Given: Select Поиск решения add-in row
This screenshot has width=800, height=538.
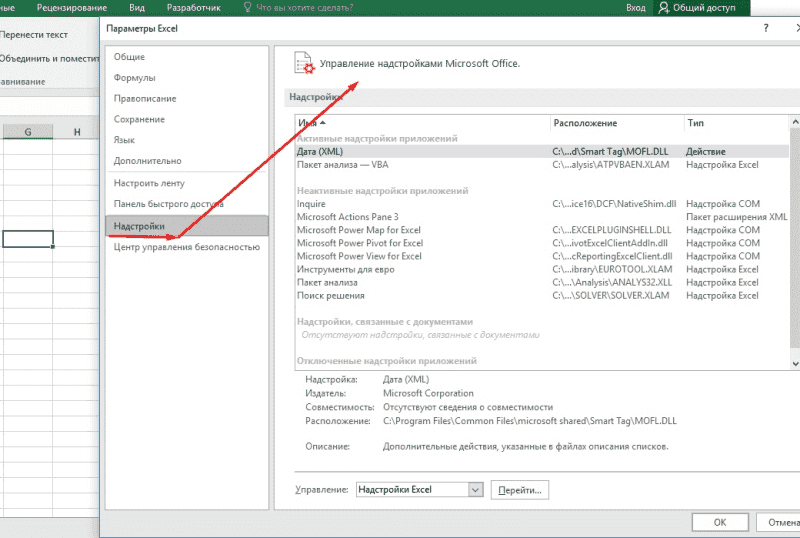Looking at the screenshot, I should [542, 296].
